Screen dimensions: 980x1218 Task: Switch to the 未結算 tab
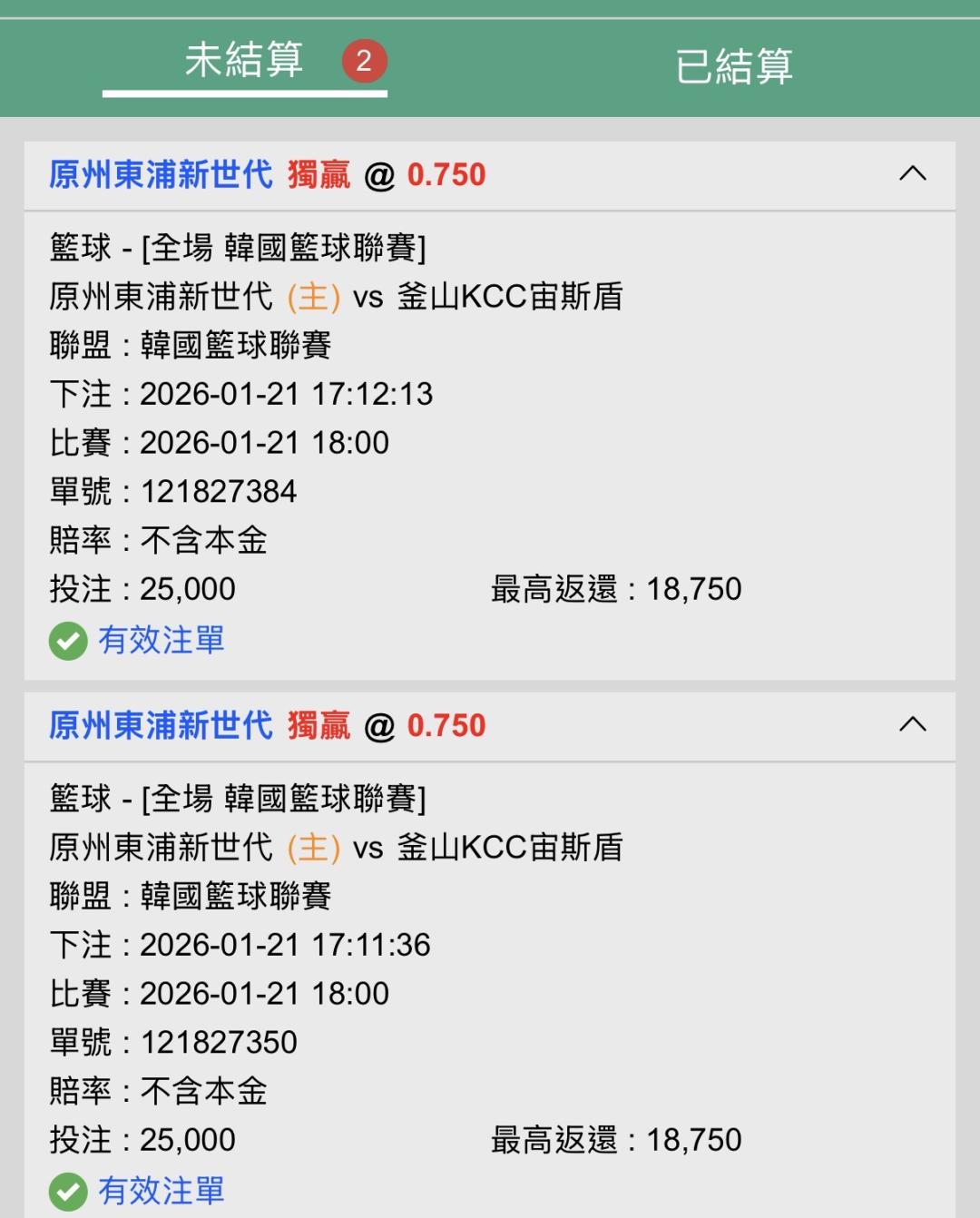(x=243, y=62)
